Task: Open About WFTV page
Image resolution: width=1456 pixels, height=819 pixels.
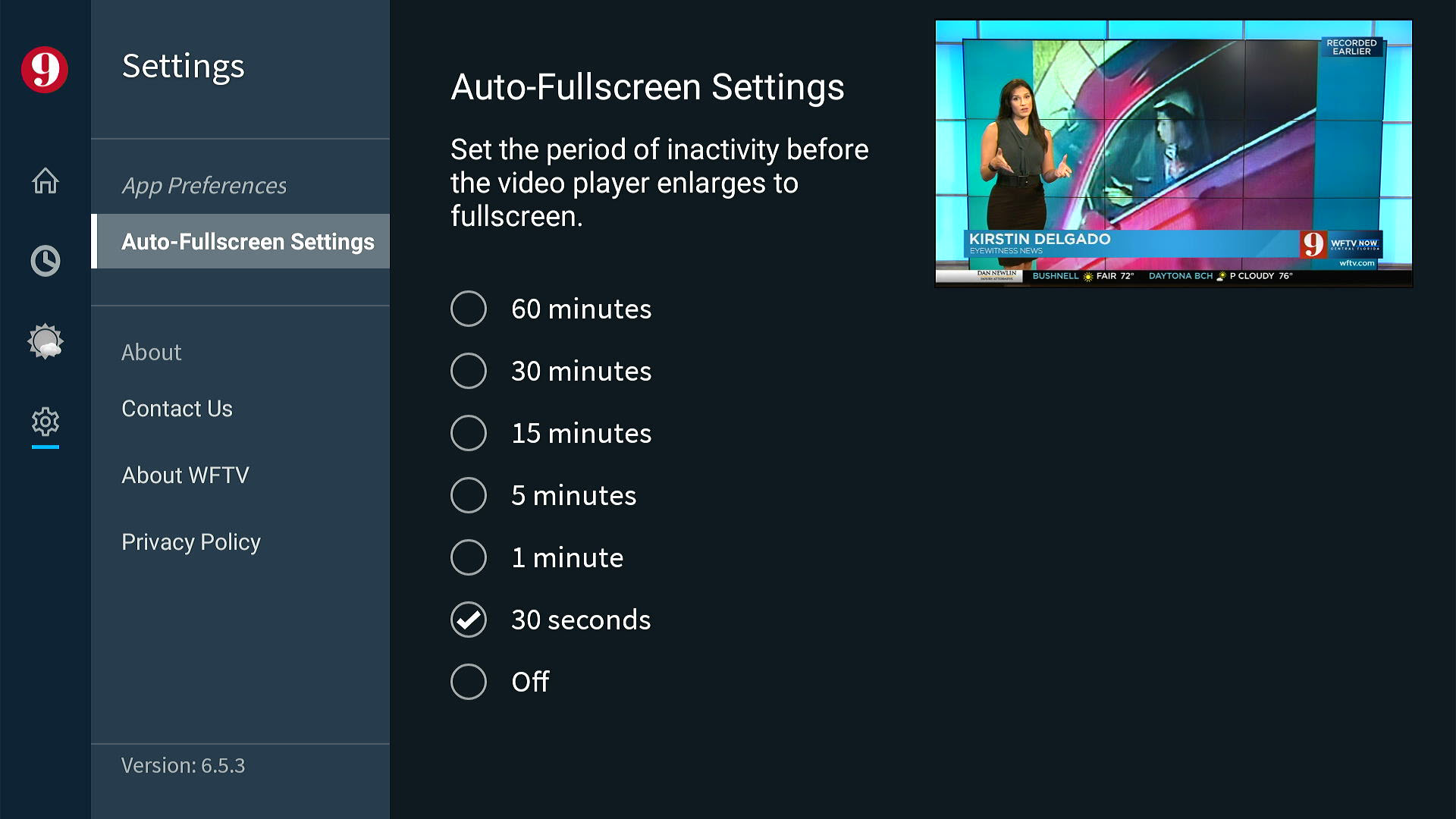Action: 185,475
